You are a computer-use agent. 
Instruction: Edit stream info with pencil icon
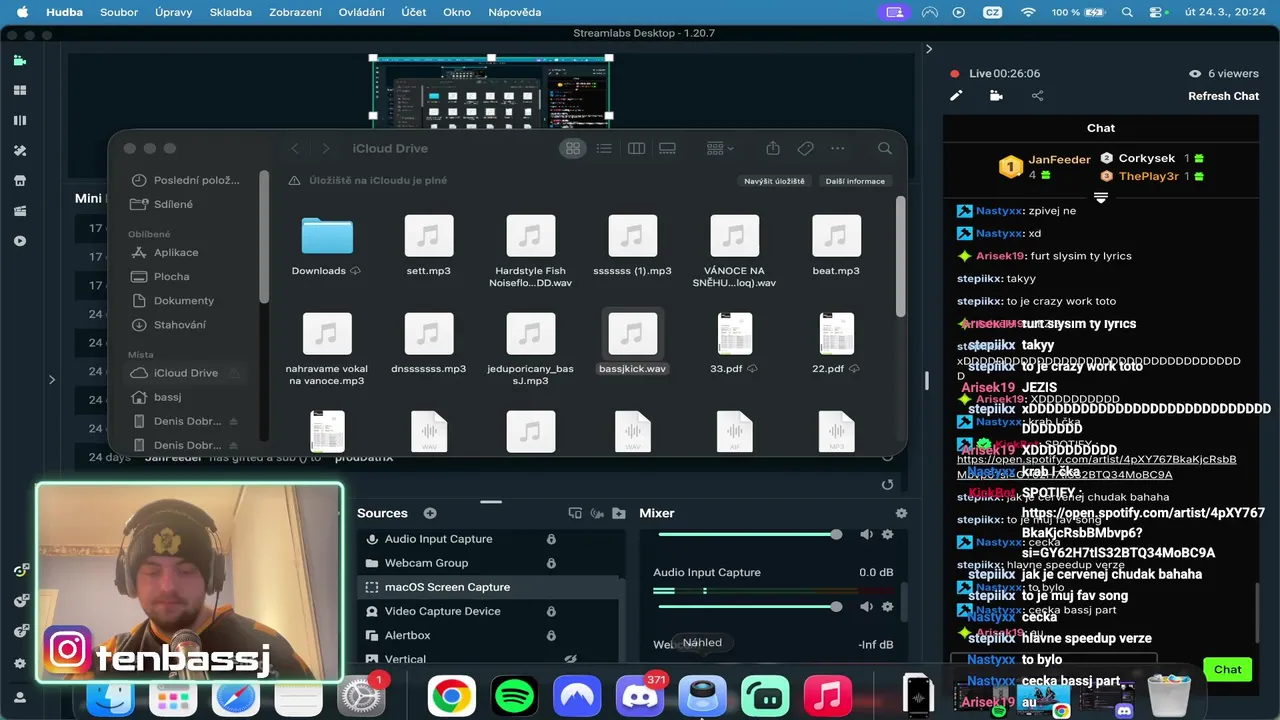pyautogui.click(x=956, y=96)
